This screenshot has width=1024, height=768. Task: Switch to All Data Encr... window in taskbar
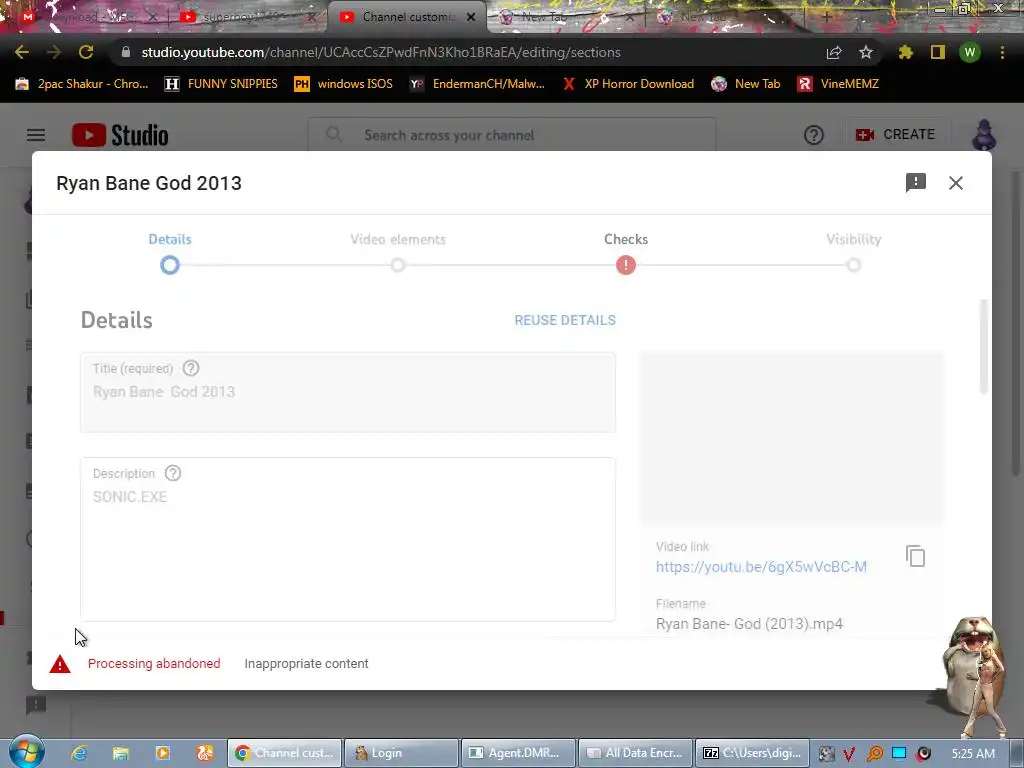635,753
